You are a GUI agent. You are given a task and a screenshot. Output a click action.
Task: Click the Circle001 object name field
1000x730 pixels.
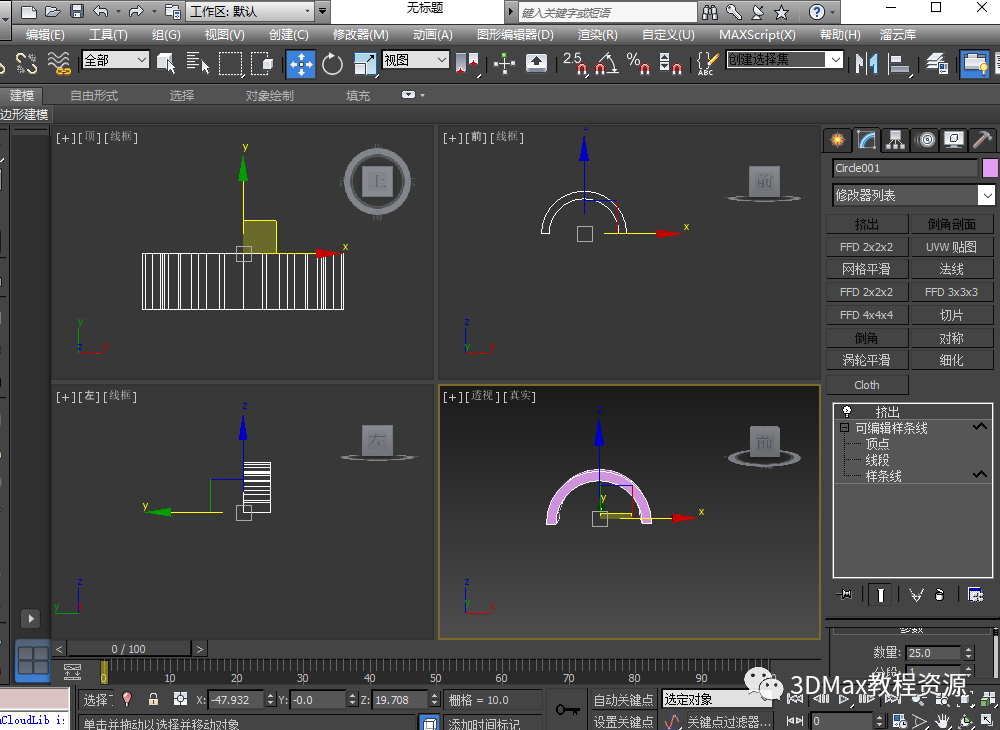[x=904, y=168]
